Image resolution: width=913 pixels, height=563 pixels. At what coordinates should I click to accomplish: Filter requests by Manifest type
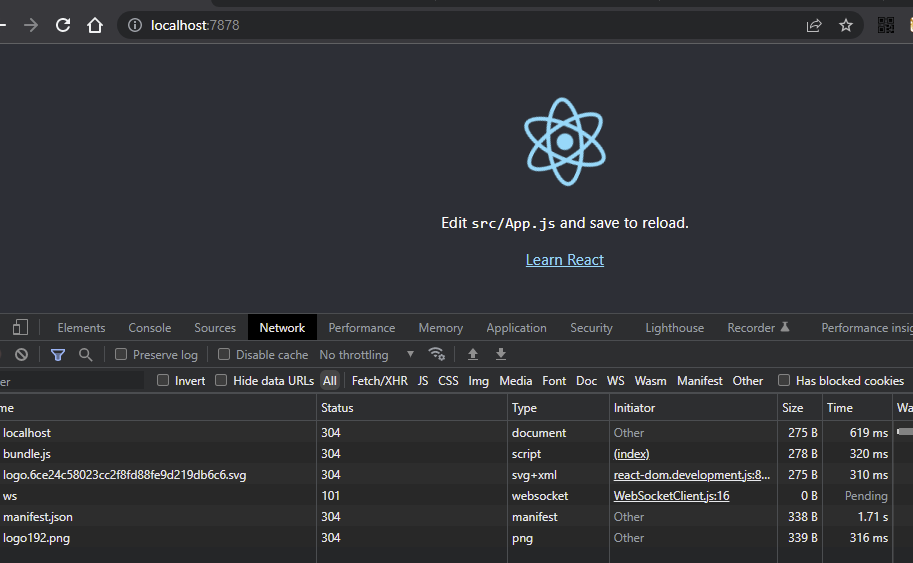[699, 381]
